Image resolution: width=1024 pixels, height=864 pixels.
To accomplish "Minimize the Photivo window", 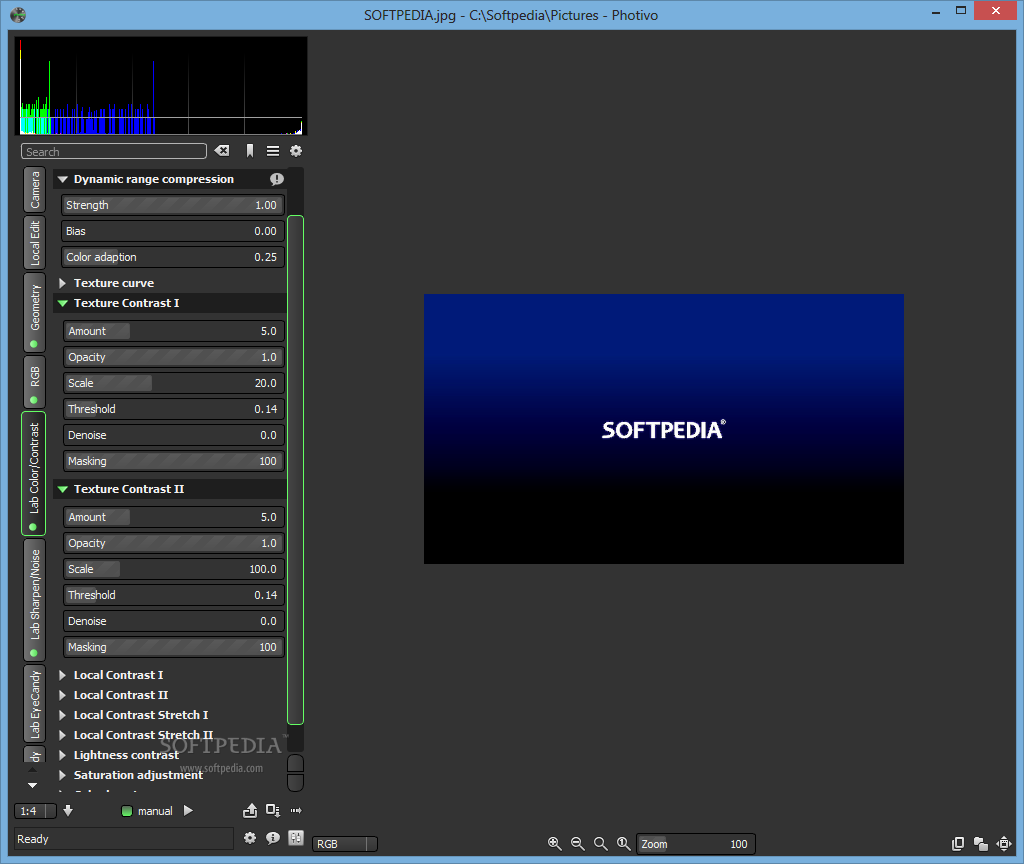I will 936,11.
